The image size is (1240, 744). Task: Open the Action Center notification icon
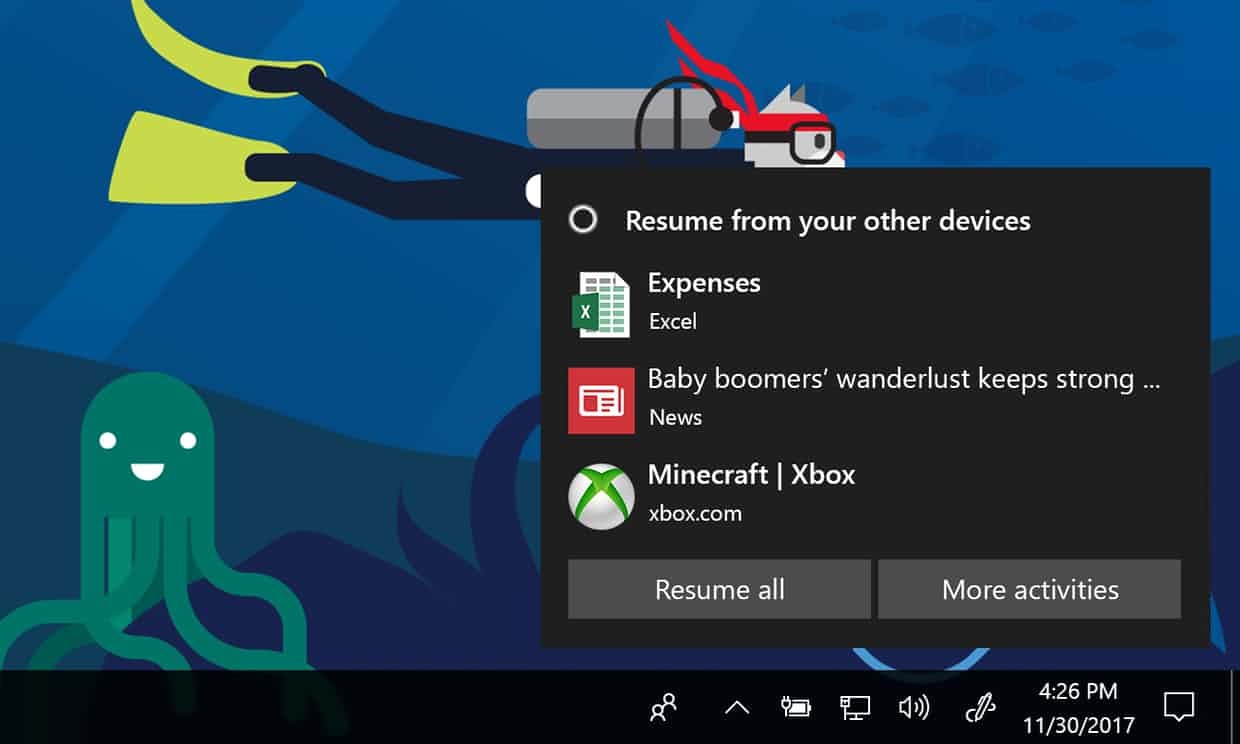pyautogui.click(x=1179, y=708)
